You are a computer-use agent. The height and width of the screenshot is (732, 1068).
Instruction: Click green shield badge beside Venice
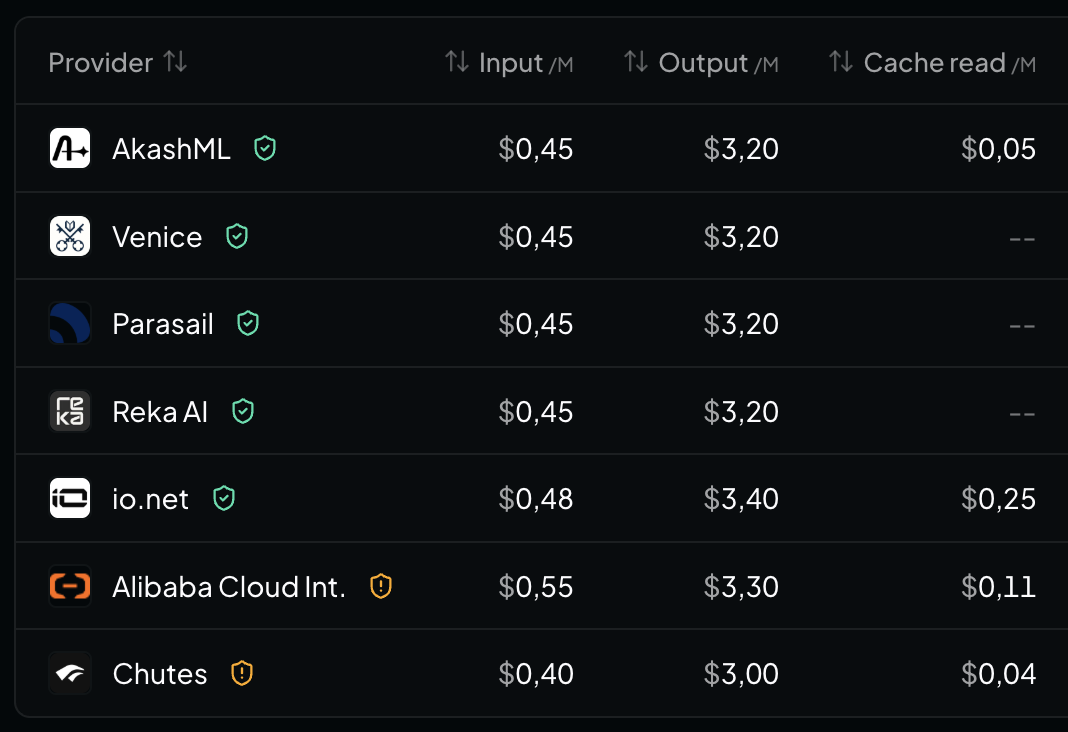coord(237,236)
